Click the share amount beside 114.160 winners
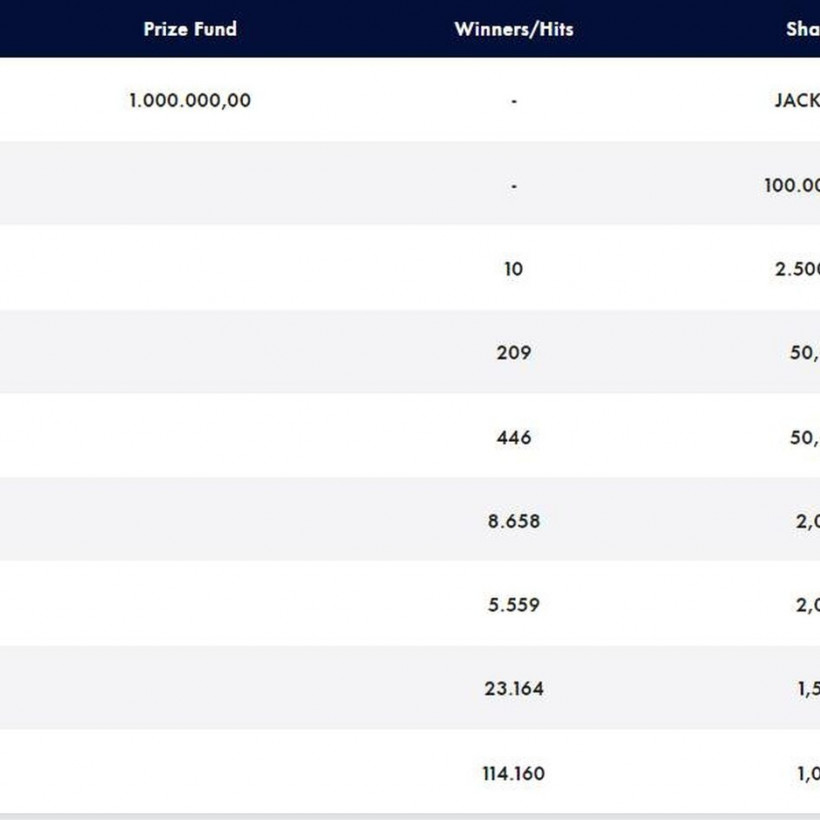 coord(808,773)
